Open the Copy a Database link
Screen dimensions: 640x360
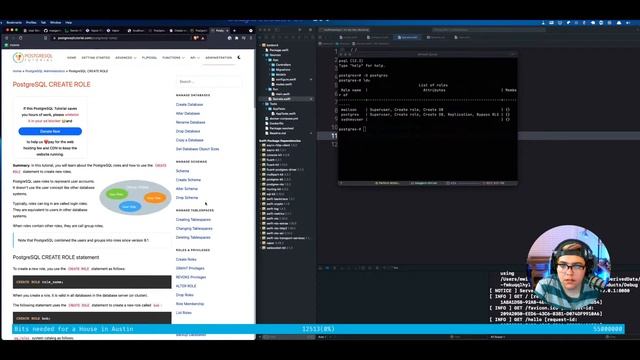(x=189, y=140)
